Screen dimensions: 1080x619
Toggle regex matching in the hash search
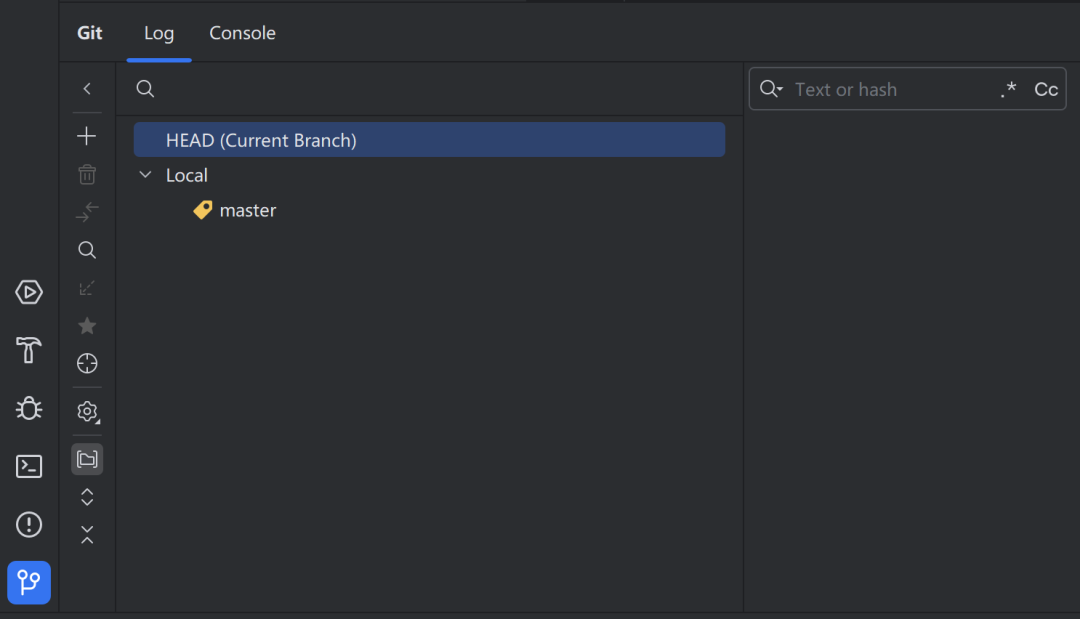(x=1008, y=89)
